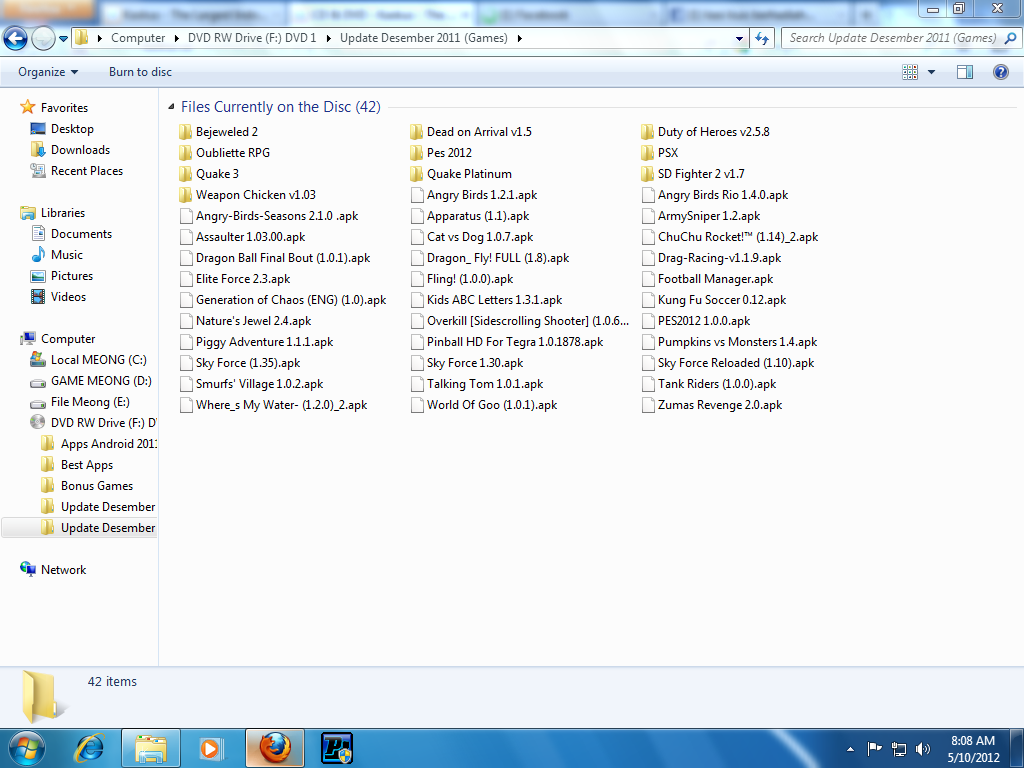Open Recent Places in Favorites
This screenshot has width=1024, height=768.
[x=87, y=170]
